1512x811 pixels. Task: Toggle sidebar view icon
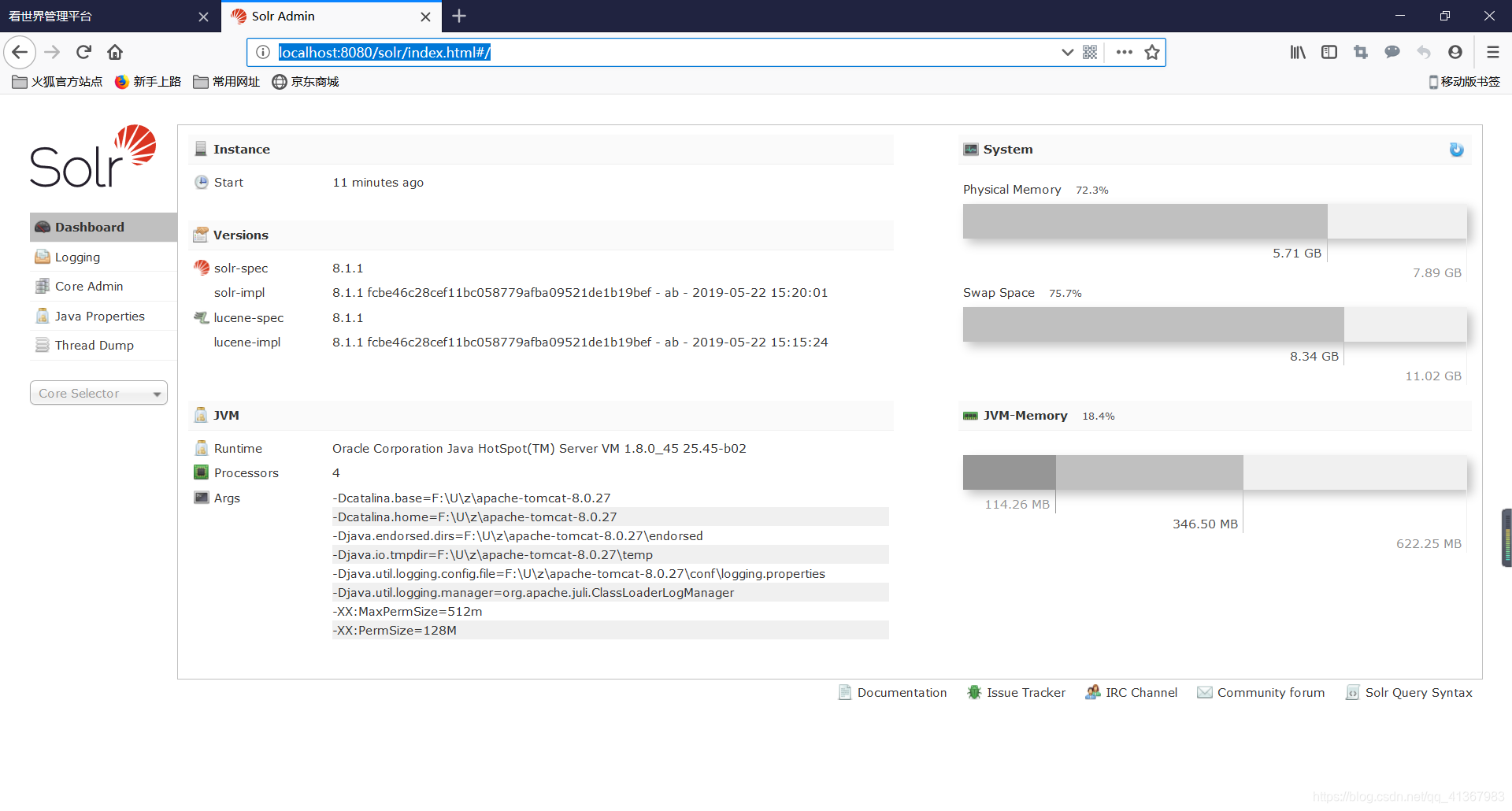(1329, 52)
